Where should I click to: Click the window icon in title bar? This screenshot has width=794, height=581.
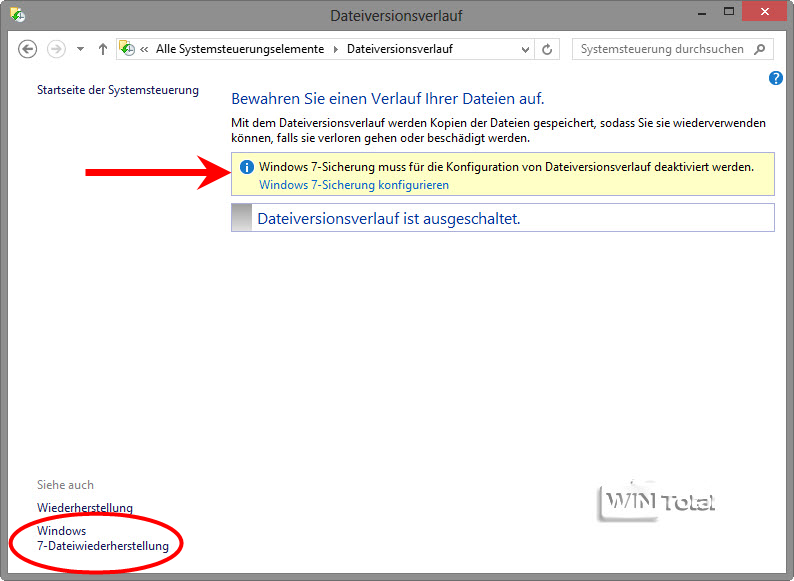coord(18,15)
